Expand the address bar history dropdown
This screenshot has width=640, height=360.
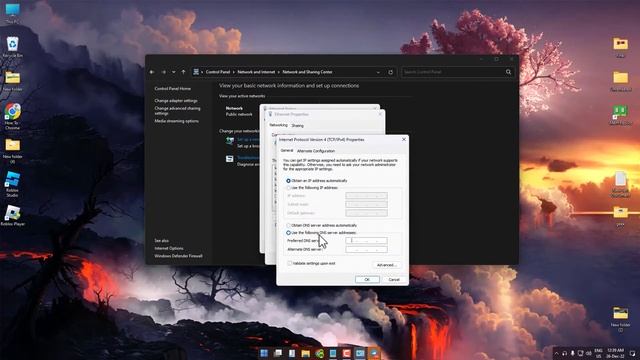(x=378, y=72)
